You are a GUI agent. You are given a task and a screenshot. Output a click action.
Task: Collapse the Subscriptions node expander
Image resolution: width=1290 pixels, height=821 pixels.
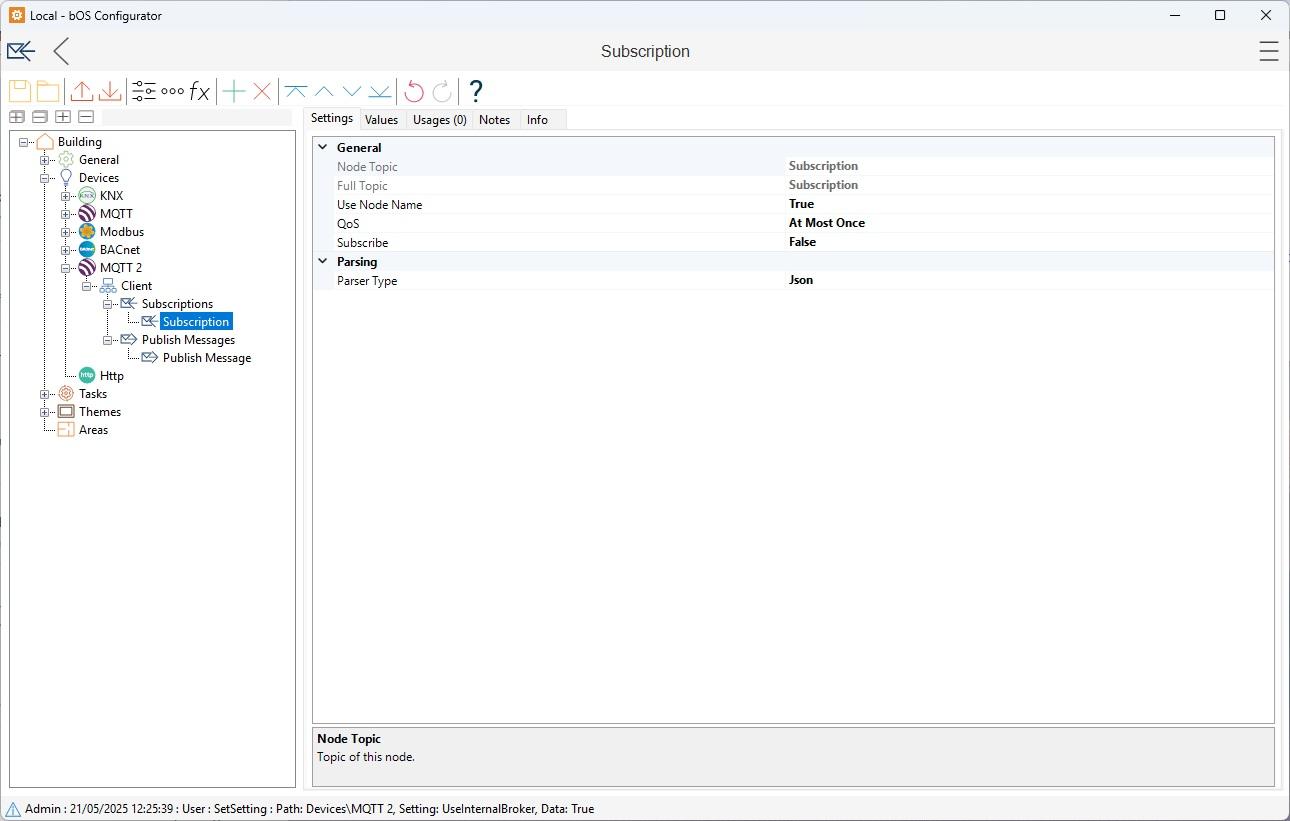[x=108, y=304]
